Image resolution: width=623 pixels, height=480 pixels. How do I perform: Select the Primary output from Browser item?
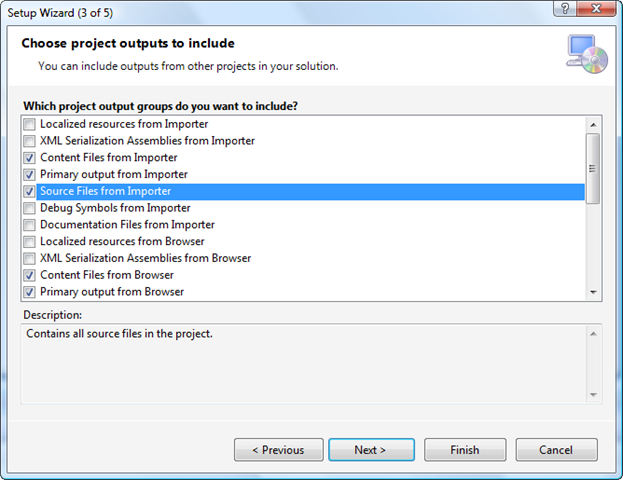[111, 292]
